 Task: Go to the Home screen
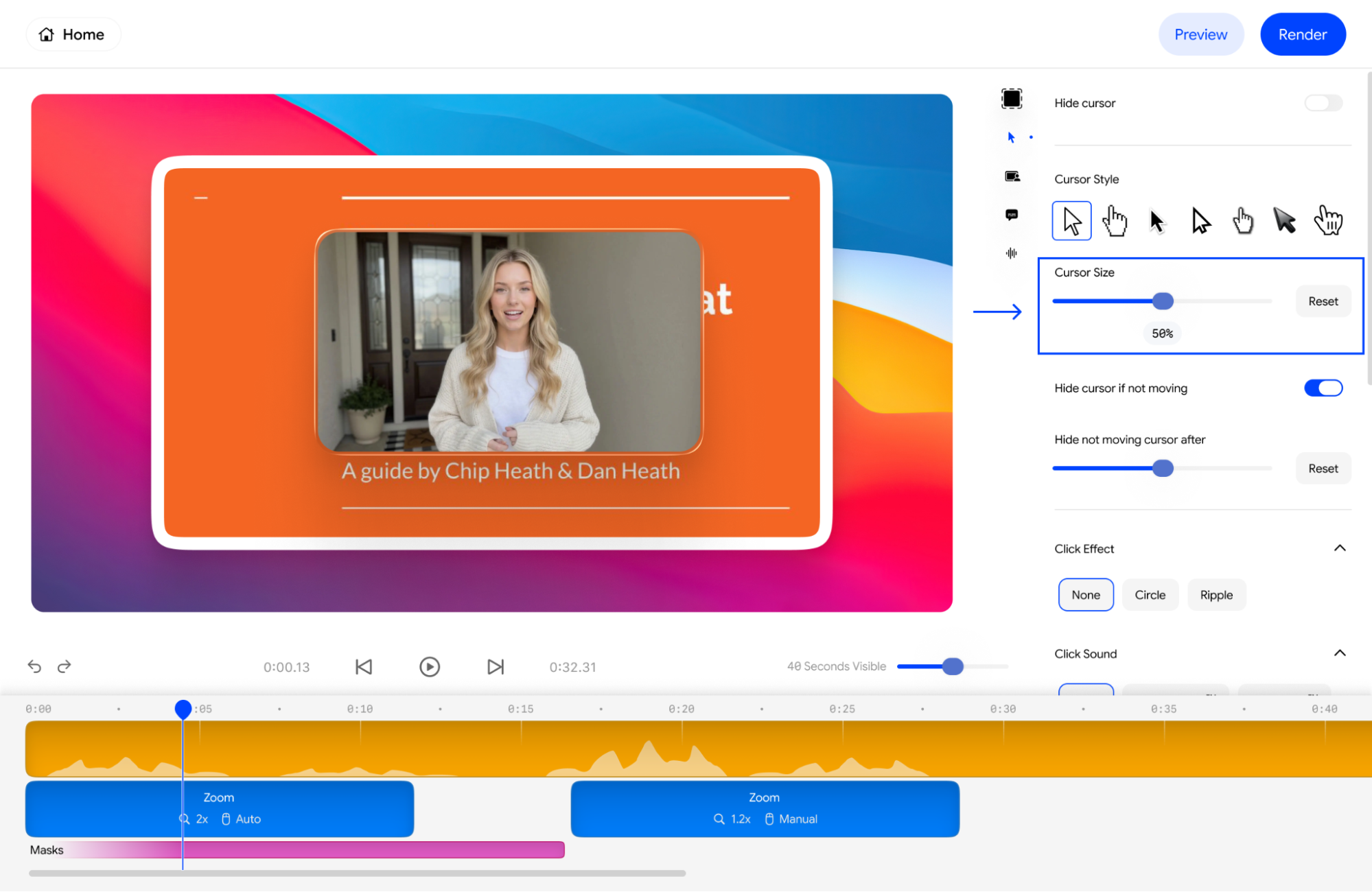73,34
